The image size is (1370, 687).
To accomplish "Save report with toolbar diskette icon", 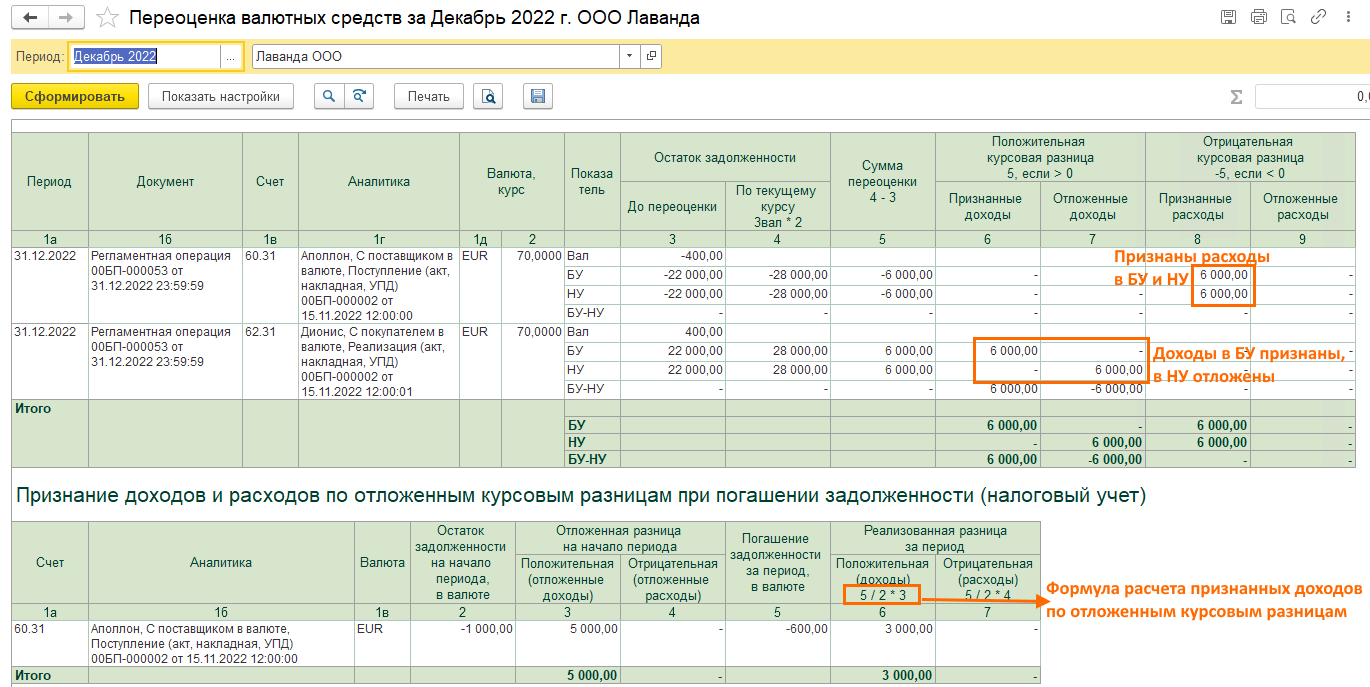I will point(538,96).
